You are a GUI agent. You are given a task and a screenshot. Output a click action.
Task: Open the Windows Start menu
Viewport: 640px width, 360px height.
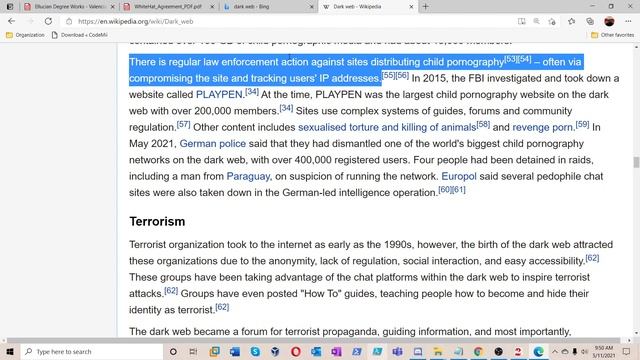coord(10,351)
